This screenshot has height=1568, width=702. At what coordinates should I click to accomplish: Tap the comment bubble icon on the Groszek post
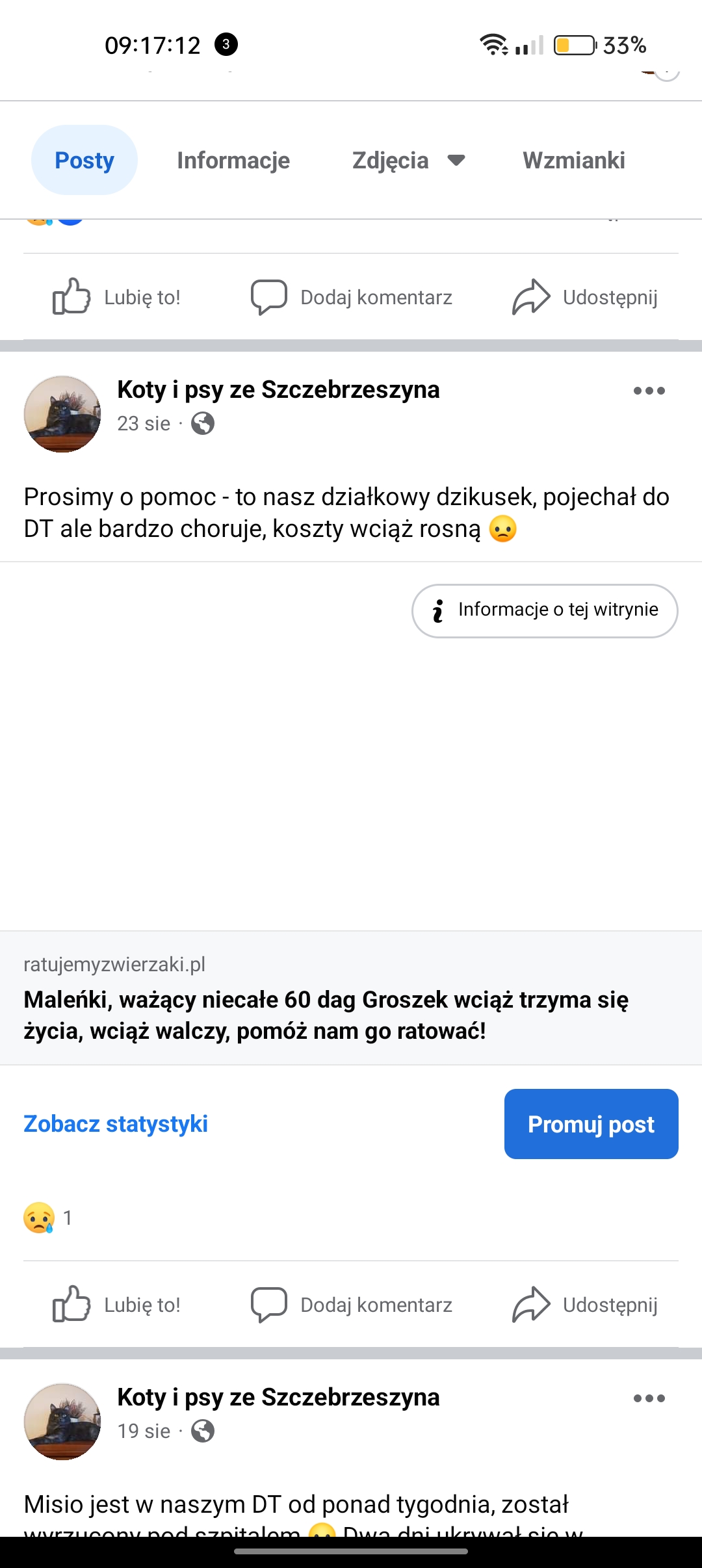point(269,1304)
